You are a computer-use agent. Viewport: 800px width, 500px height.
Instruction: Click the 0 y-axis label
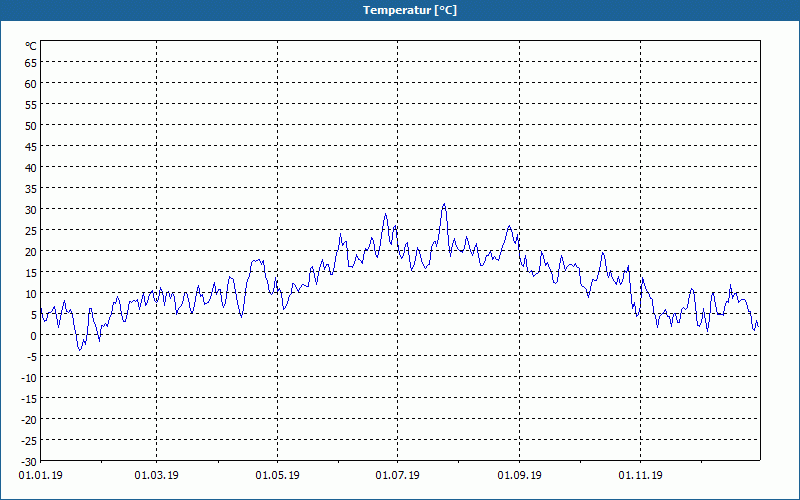[34, 336]
